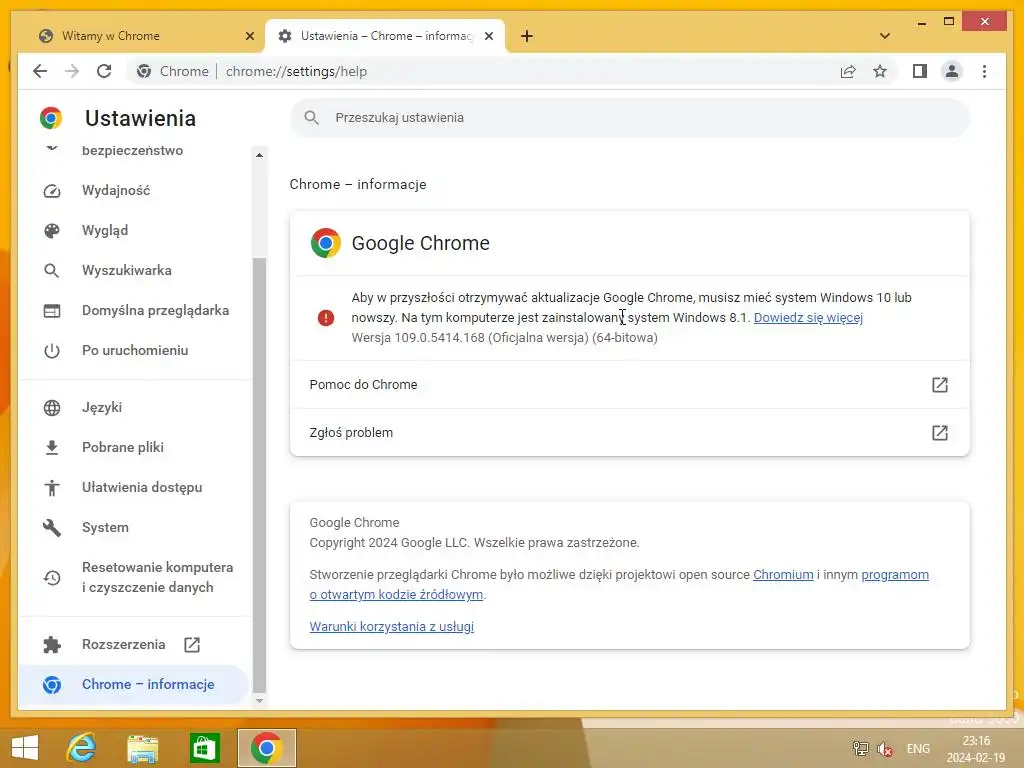The height and width of the screenshot is (768, 1024).
Task: Click external-link icon beside Rozszerzenia
Action: pos(192,645)
